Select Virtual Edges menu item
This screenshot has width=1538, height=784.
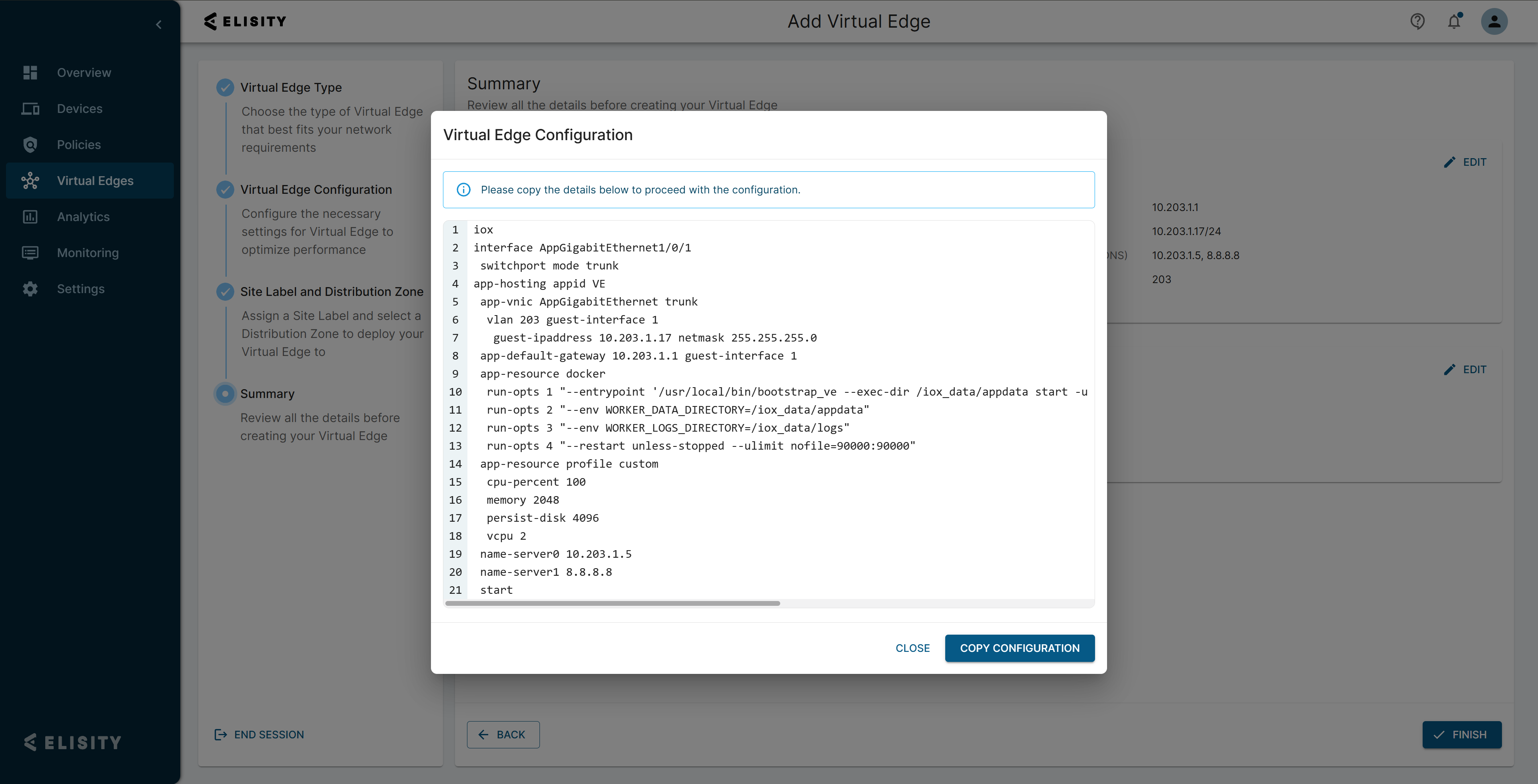point(90,181)
